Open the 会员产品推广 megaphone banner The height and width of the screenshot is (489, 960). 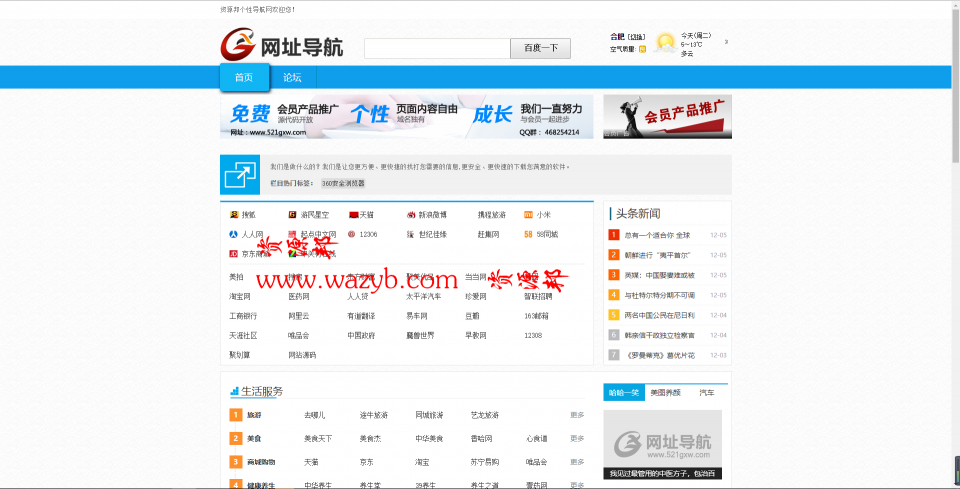(667, 116)
